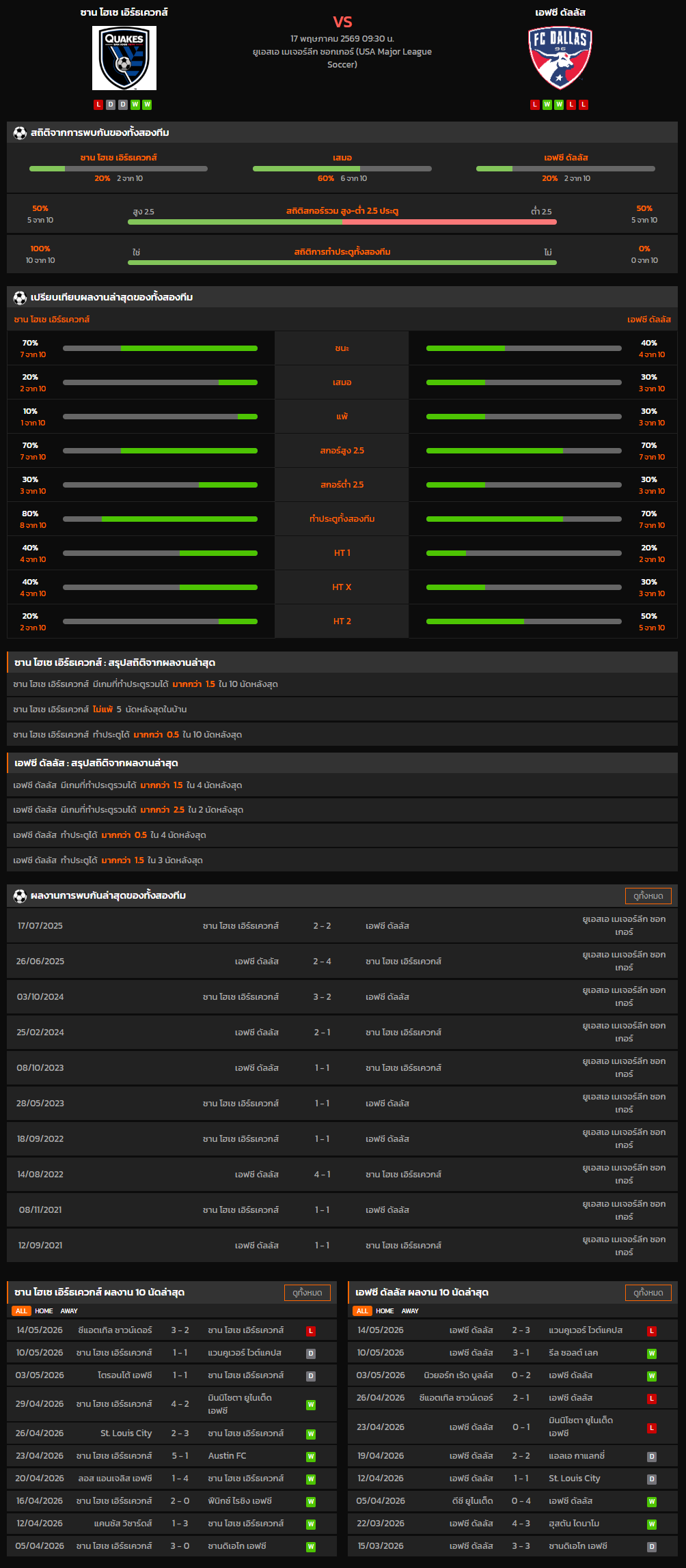The width and height of the screenshot is (686, 1568).
Task: Click D badge on FC Dallas 19/04/2026 row
Action: click(652, 1457)
